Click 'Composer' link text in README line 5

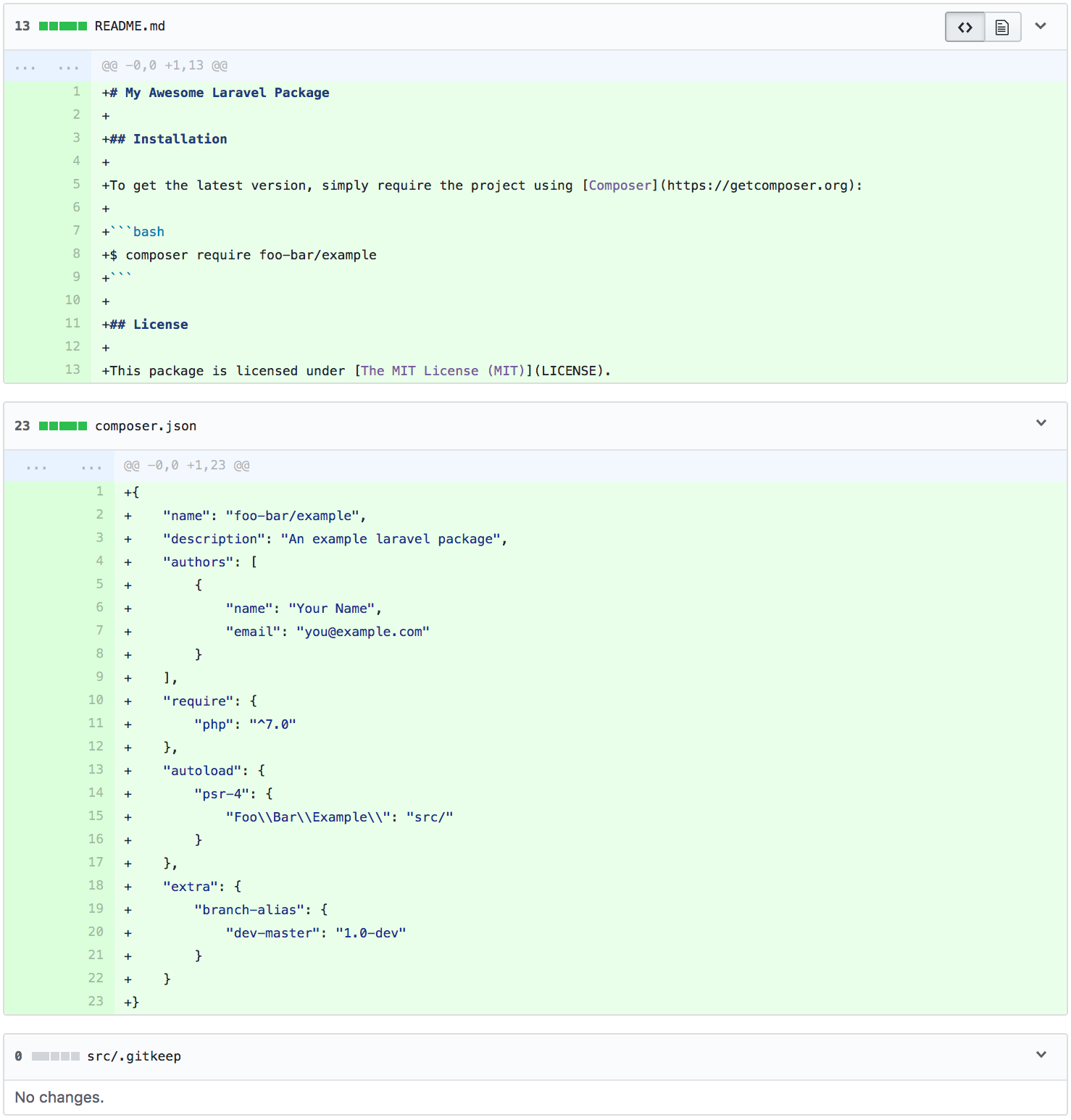coord(620,185)
